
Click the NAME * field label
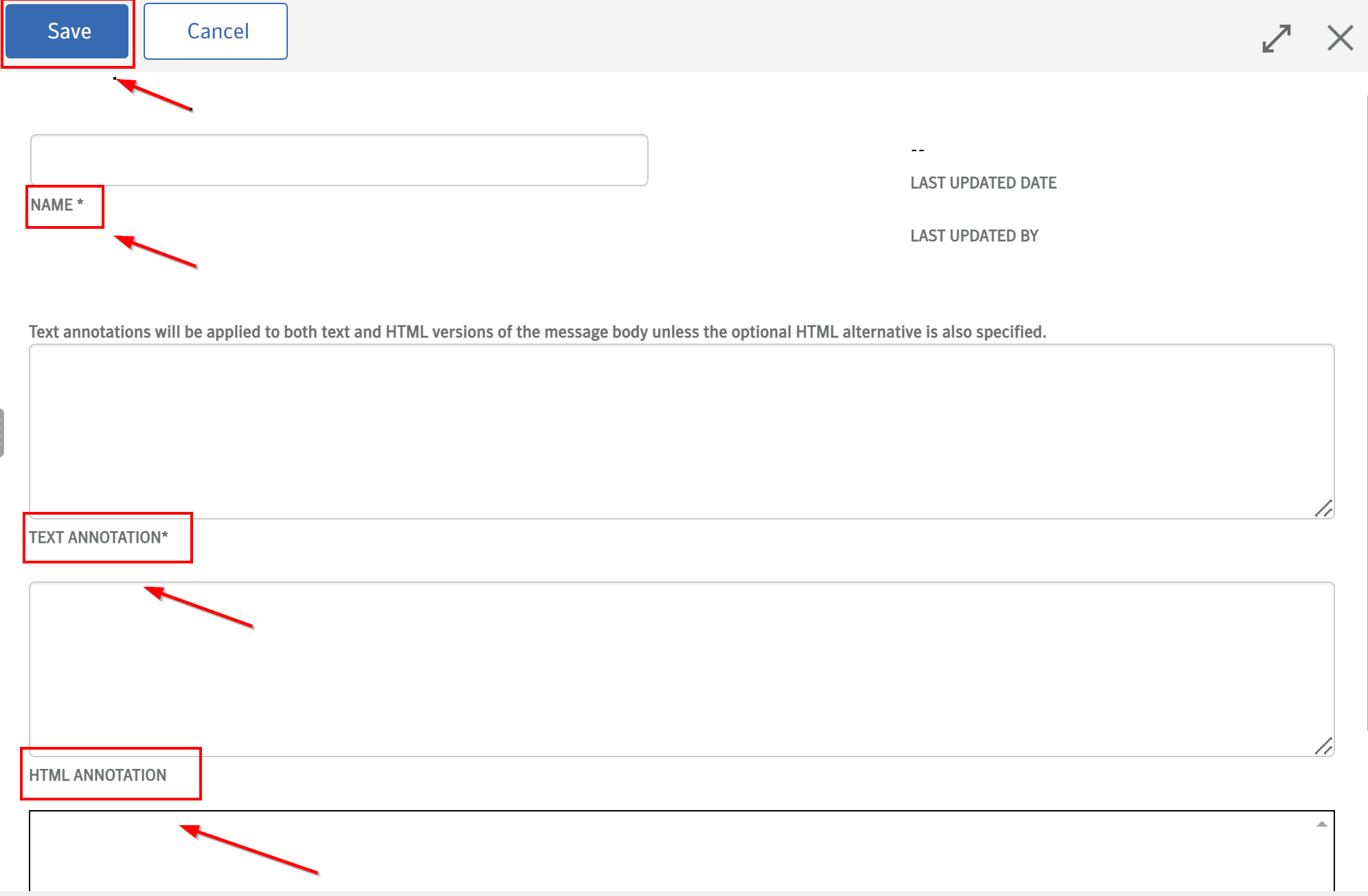coord(56,205)
